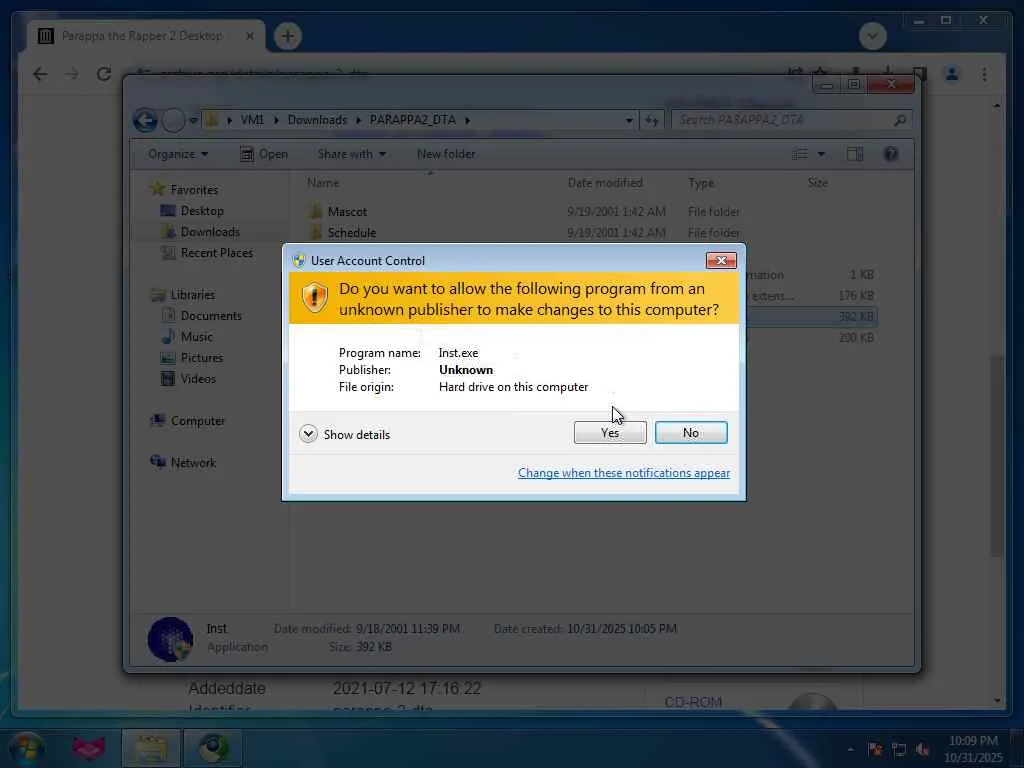Open network tray icon

point(899,749)
